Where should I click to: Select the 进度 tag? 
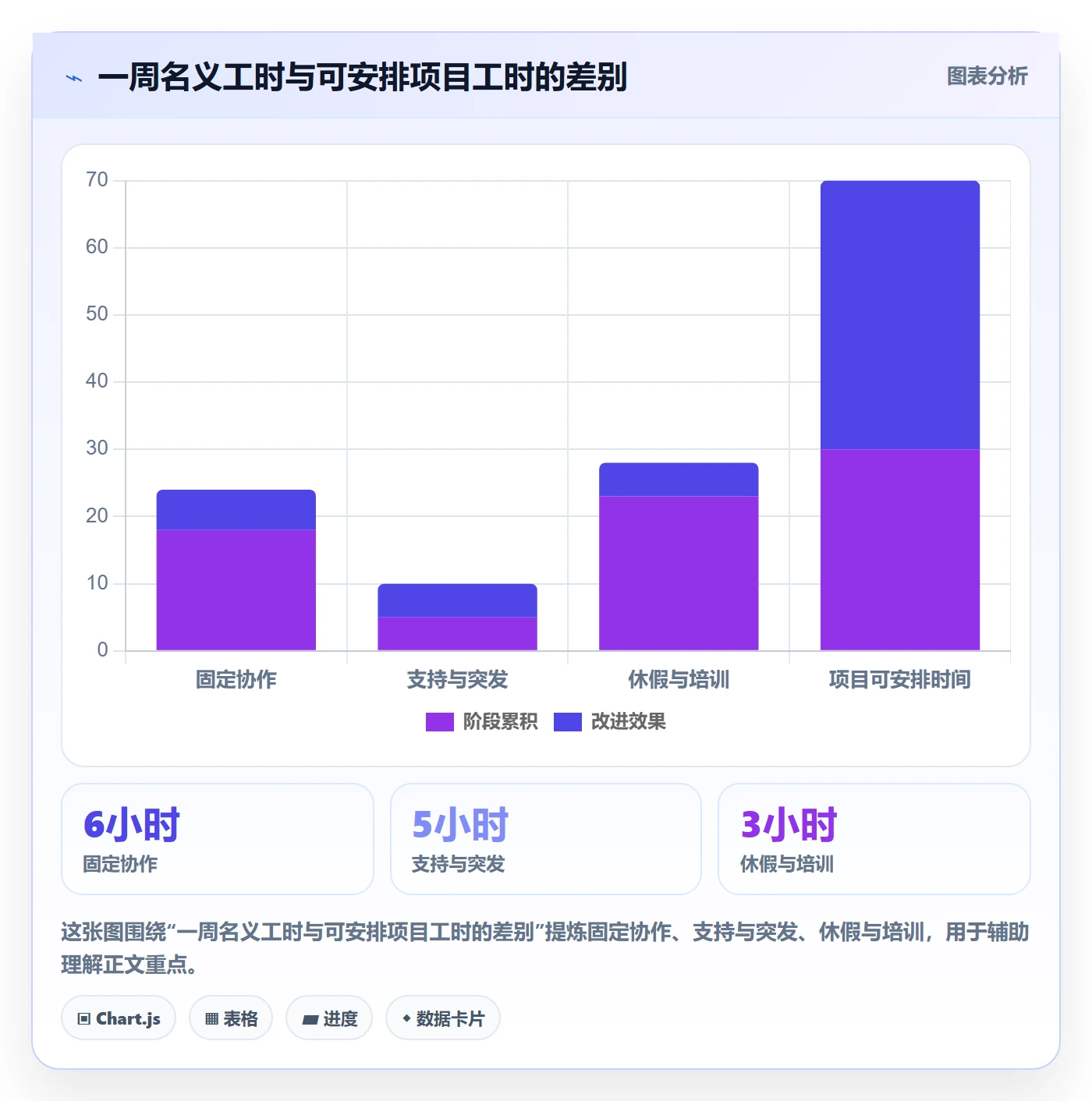329,1018
